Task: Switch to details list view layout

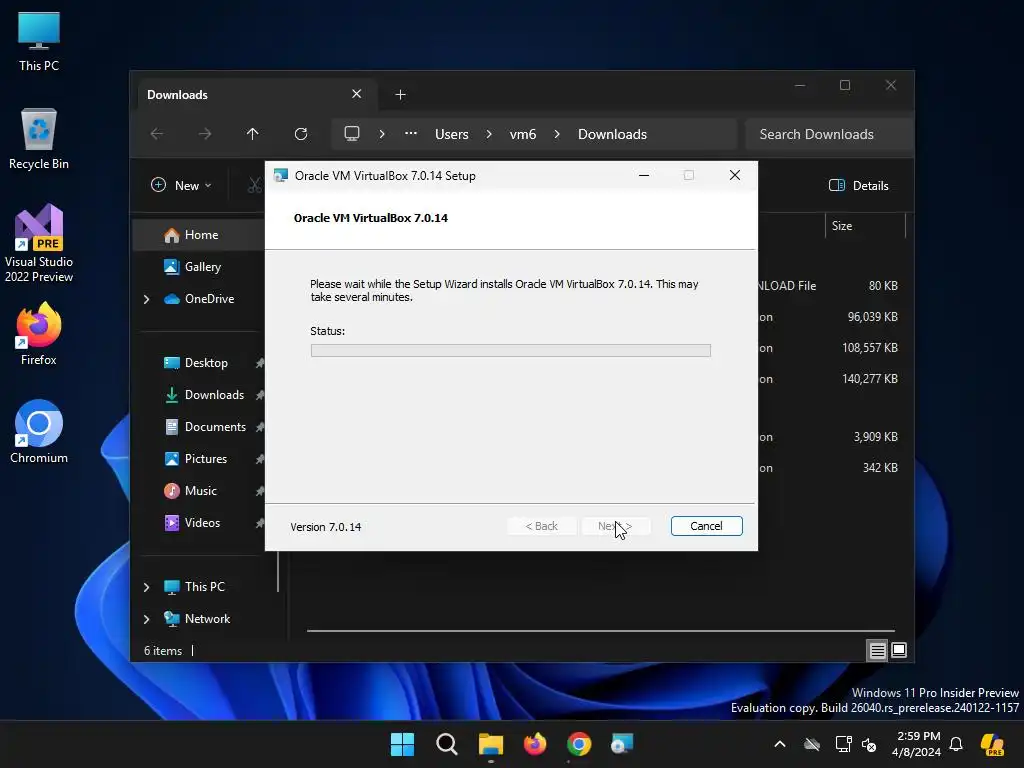Action: point(877,650)
